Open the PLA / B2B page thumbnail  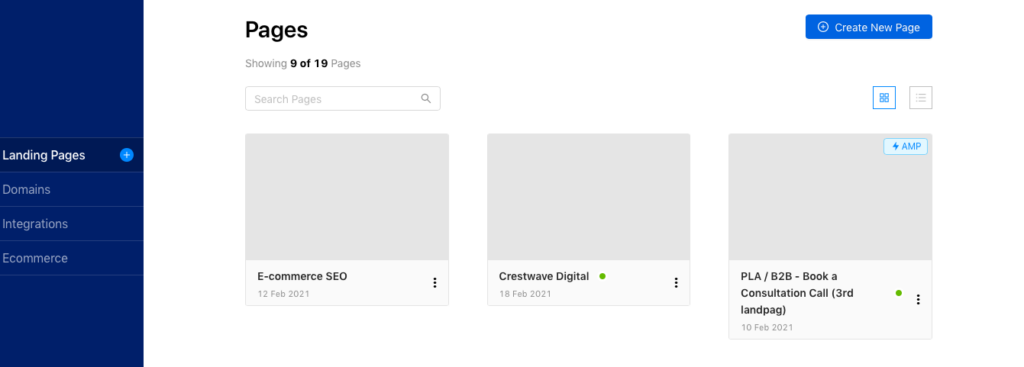[x=830, y=197]
